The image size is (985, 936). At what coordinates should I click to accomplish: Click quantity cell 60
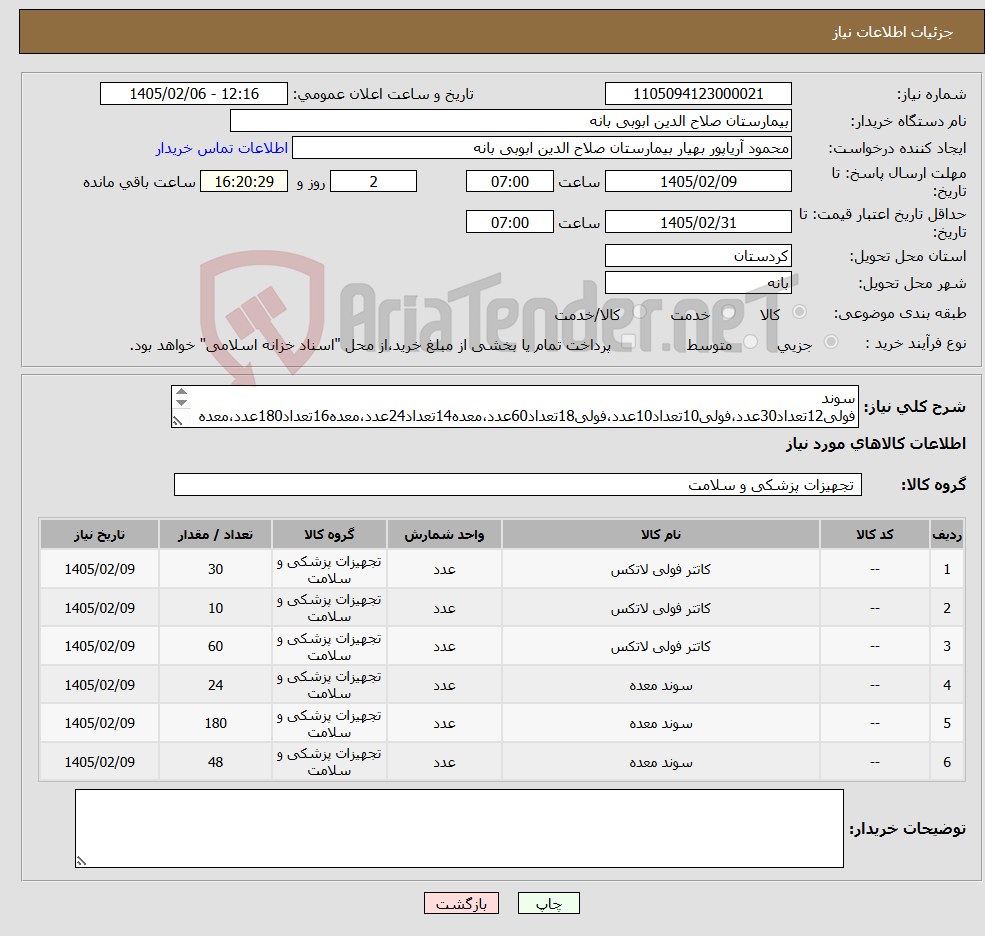click(x=215, y=646)
